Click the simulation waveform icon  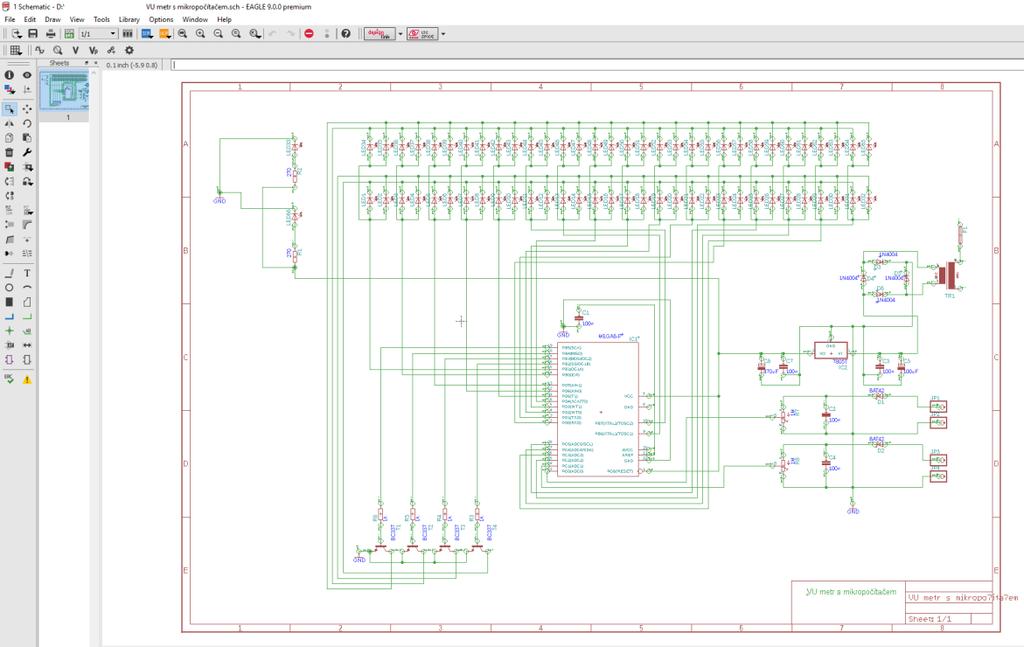click(40, 50)
